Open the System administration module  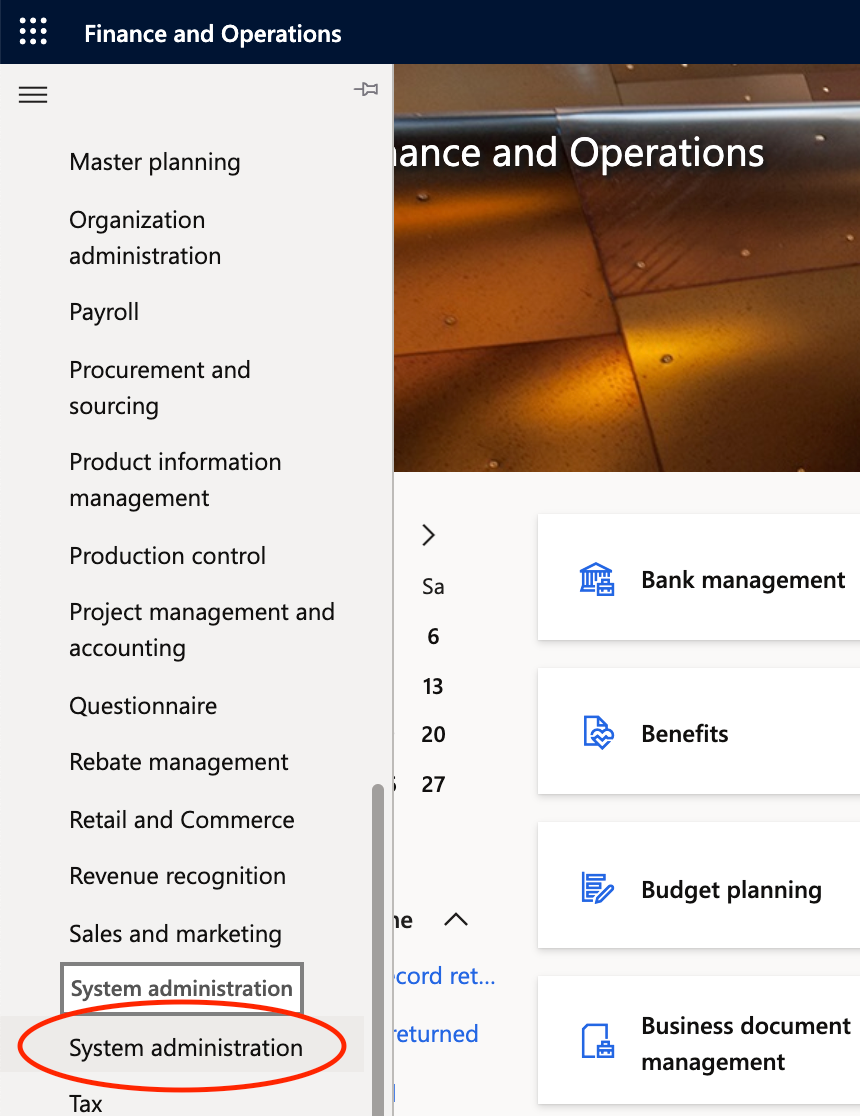(185, 1047)
